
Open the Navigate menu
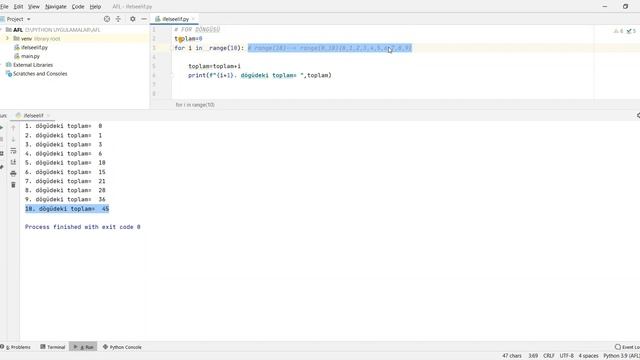coord(56,7)
